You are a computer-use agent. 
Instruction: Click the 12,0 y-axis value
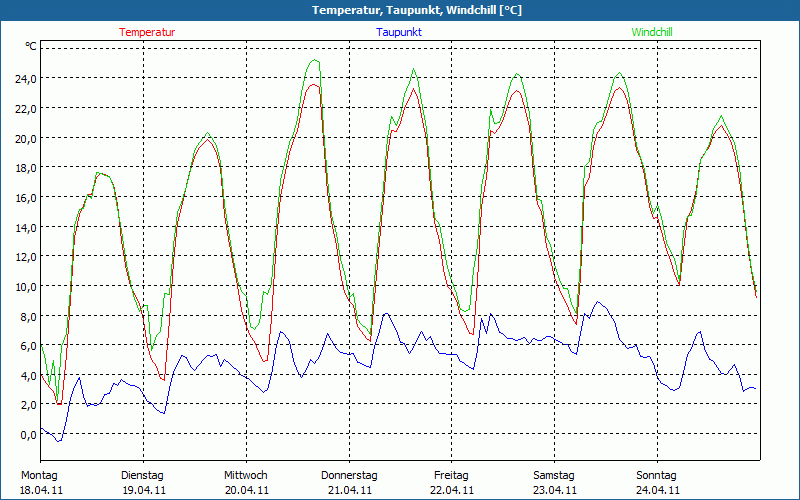(x=25, y=257)
